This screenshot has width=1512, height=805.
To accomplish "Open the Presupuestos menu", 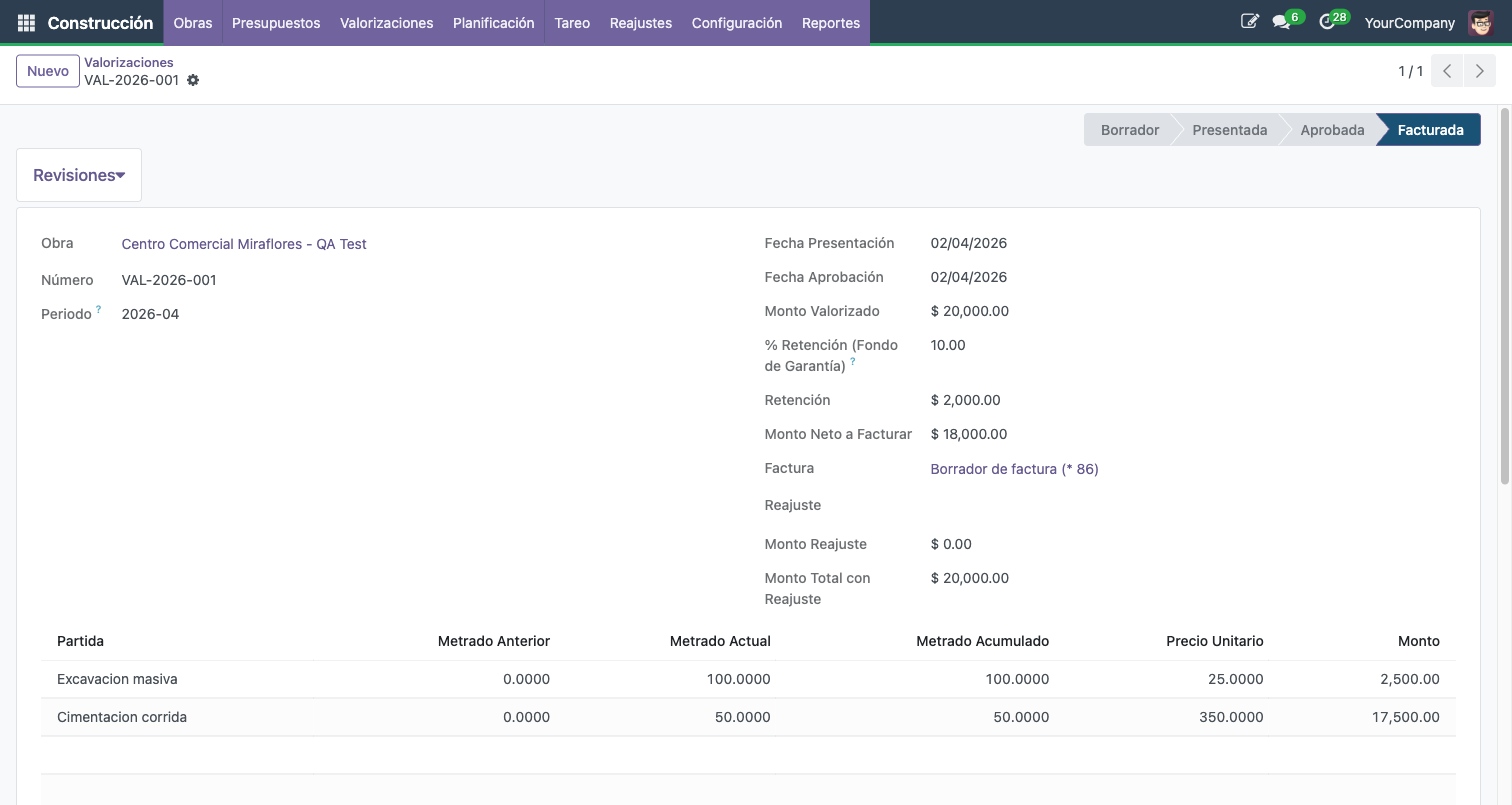I will [276, 22].
